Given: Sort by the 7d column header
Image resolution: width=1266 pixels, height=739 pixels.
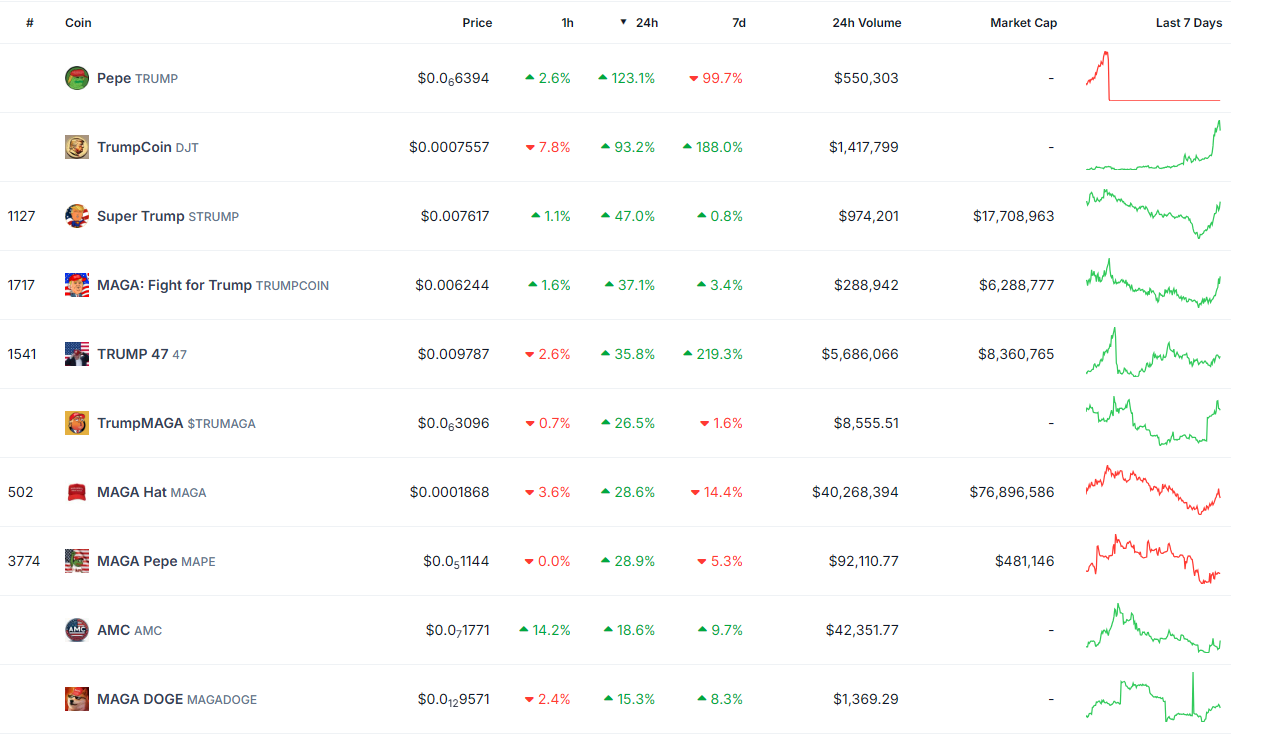Looking at the screenshot, I should tap(738, 23).
